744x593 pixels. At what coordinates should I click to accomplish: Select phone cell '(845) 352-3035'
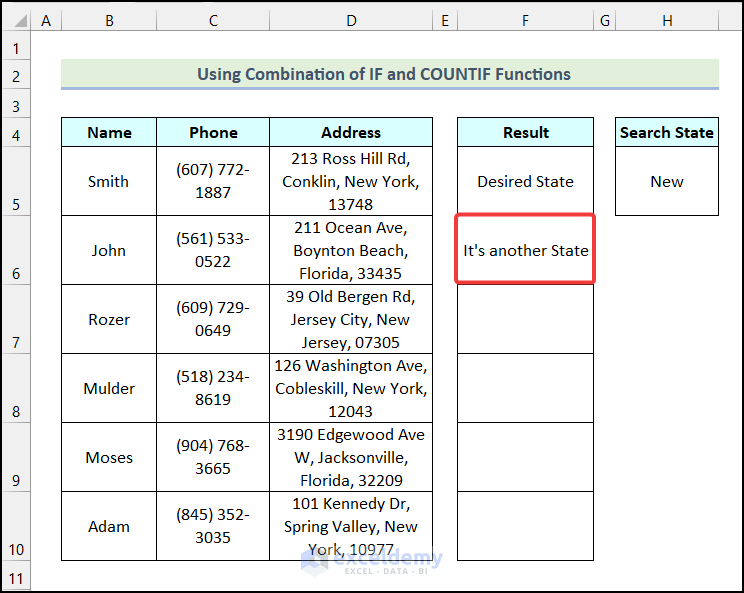coord(213,526)
